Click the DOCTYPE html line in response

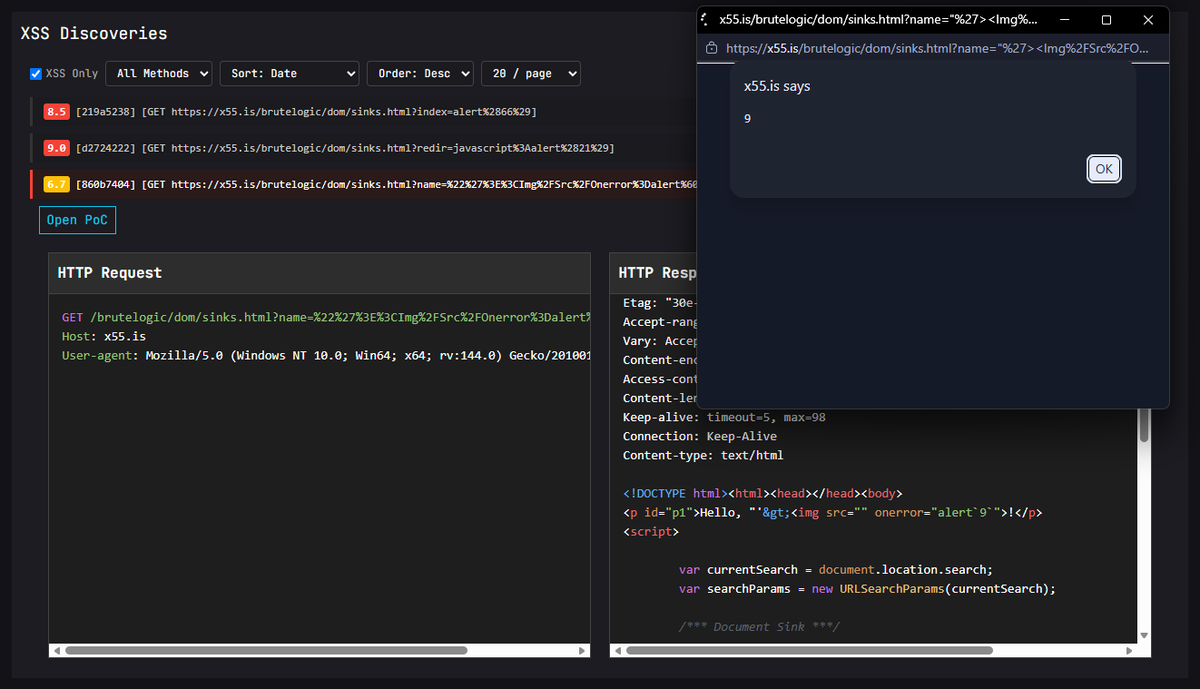pos(762,493)
